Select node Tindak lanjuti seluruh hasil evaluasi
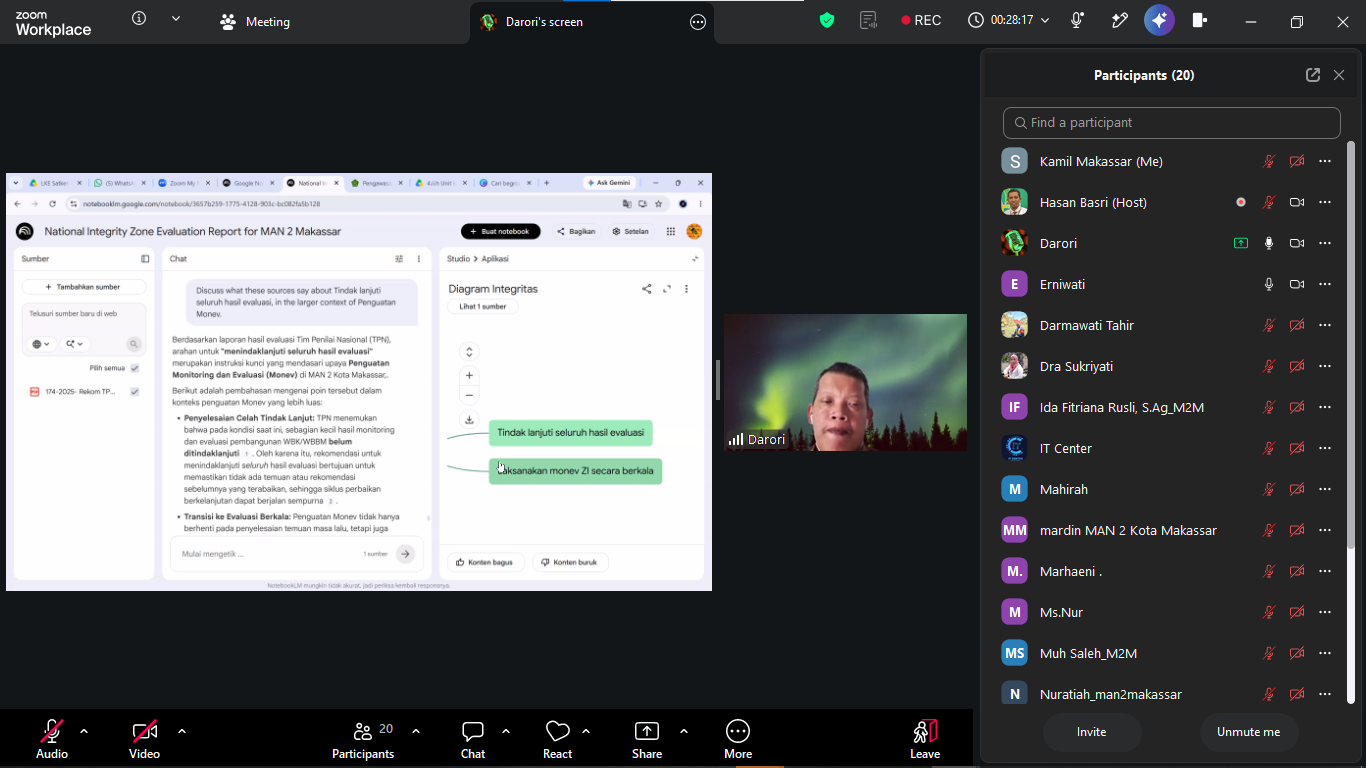The image size is (1366, 768). click(x=571, y=433)
